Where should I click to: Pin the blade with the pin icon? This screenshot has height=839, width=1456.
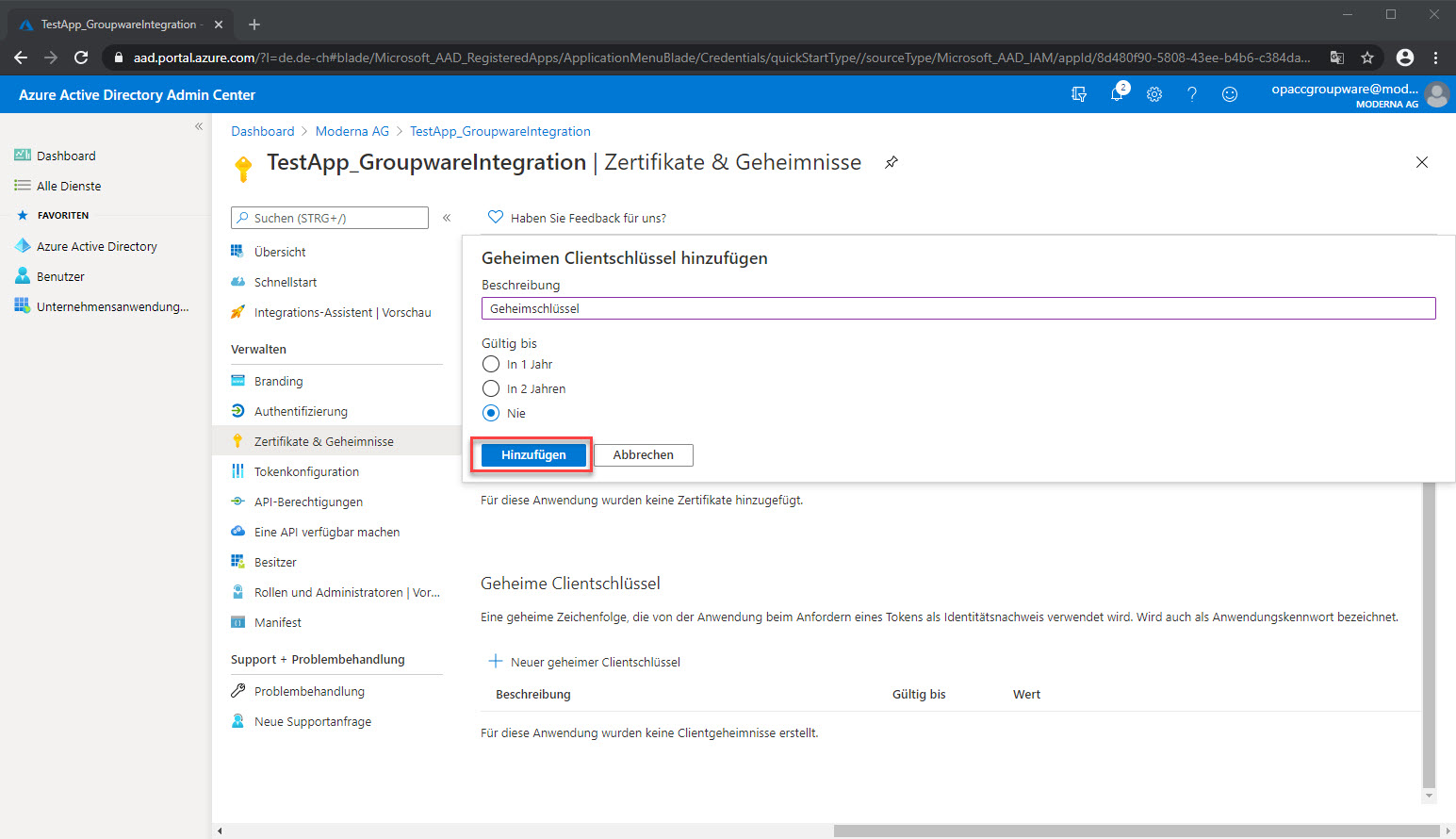(892, 162)
